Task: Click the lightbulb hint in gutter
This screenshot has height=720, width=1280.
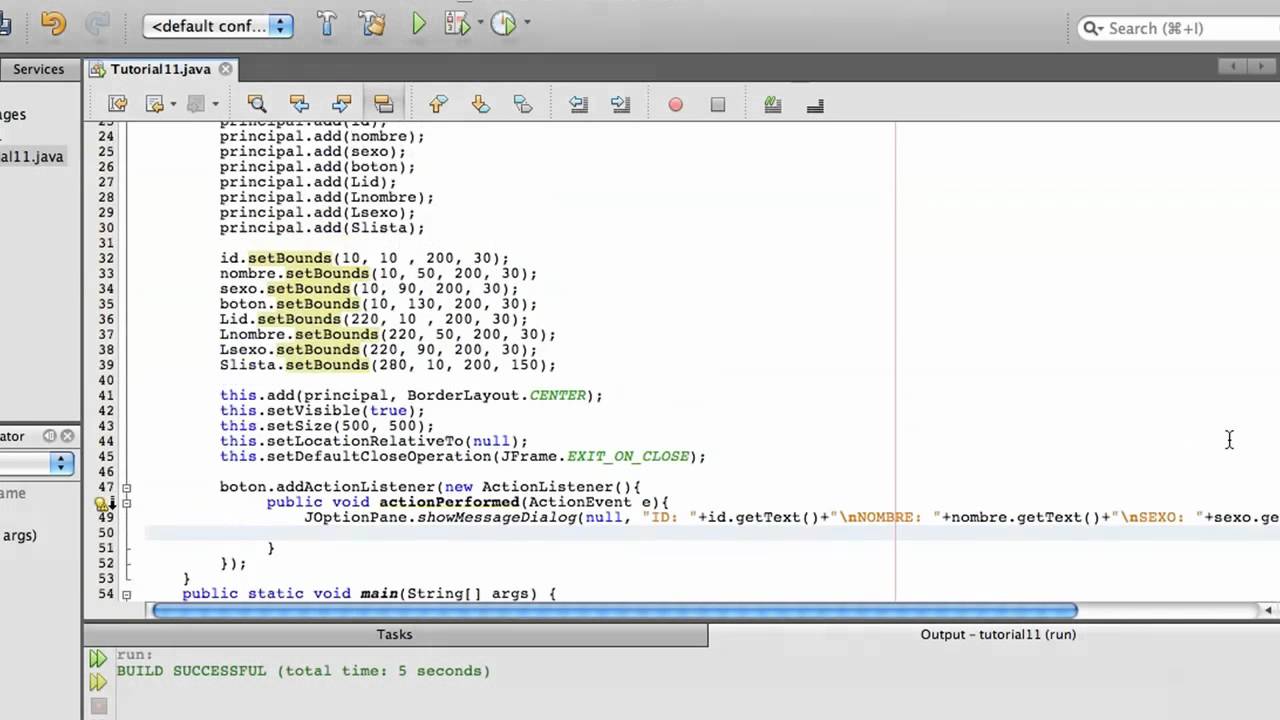Action: (x=101, y=505)
